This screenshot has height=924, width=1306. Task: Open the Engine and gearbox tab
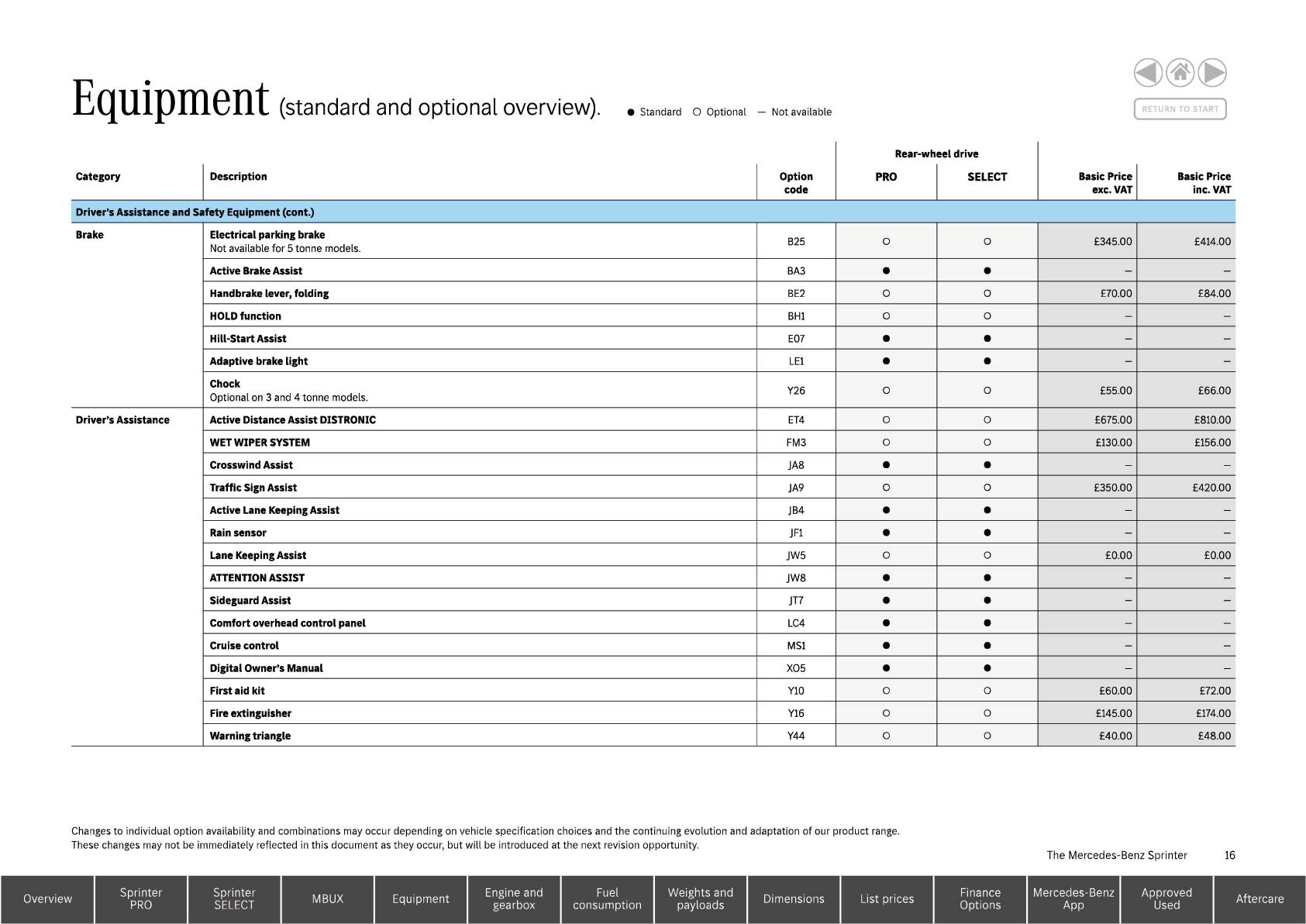(x=514, y=899)
